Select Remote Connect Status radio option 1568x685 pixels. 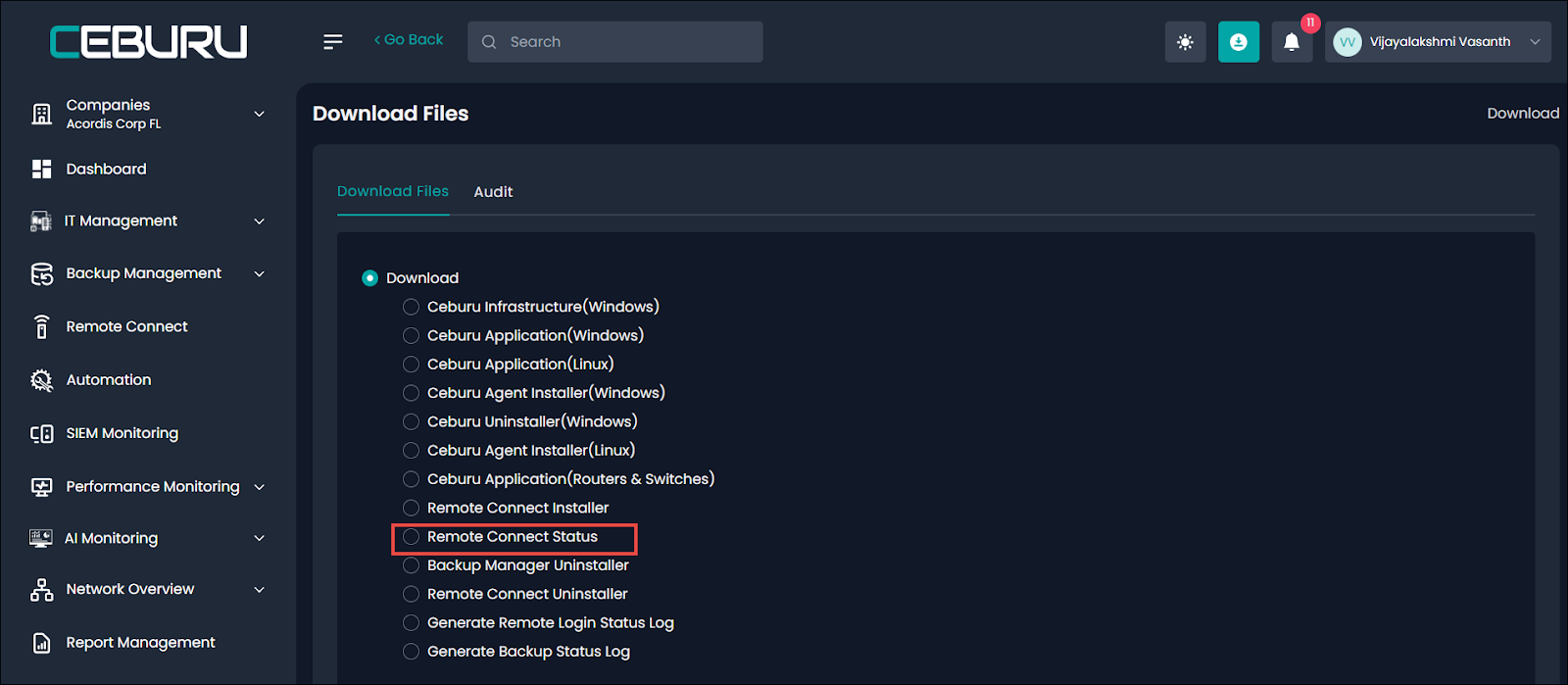tap(411, 537)
